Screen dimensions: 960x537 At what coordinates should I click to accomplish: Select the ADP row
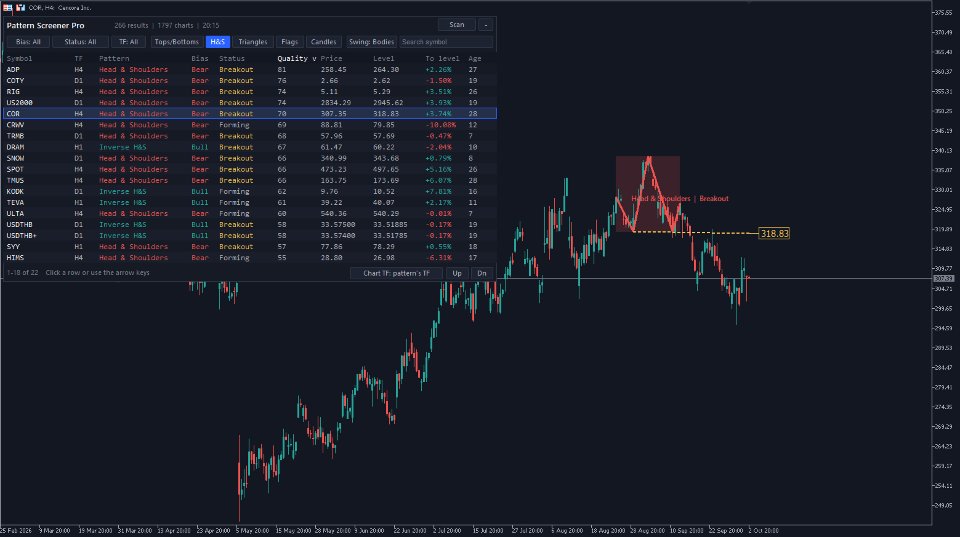coord(250,70)
